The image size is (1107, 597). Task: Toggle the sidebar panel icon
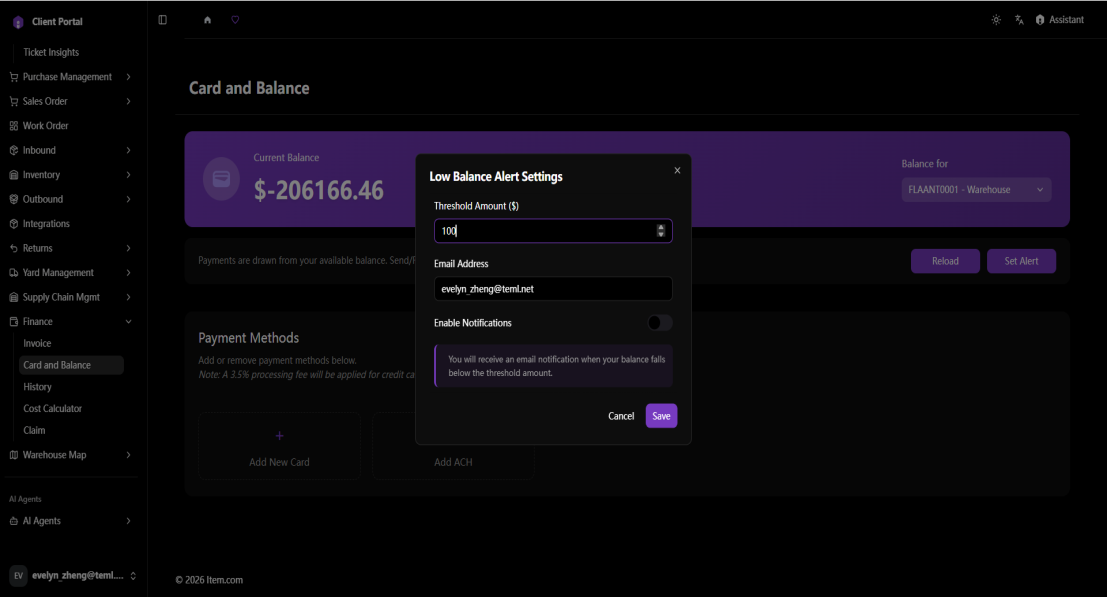[162, 20]
